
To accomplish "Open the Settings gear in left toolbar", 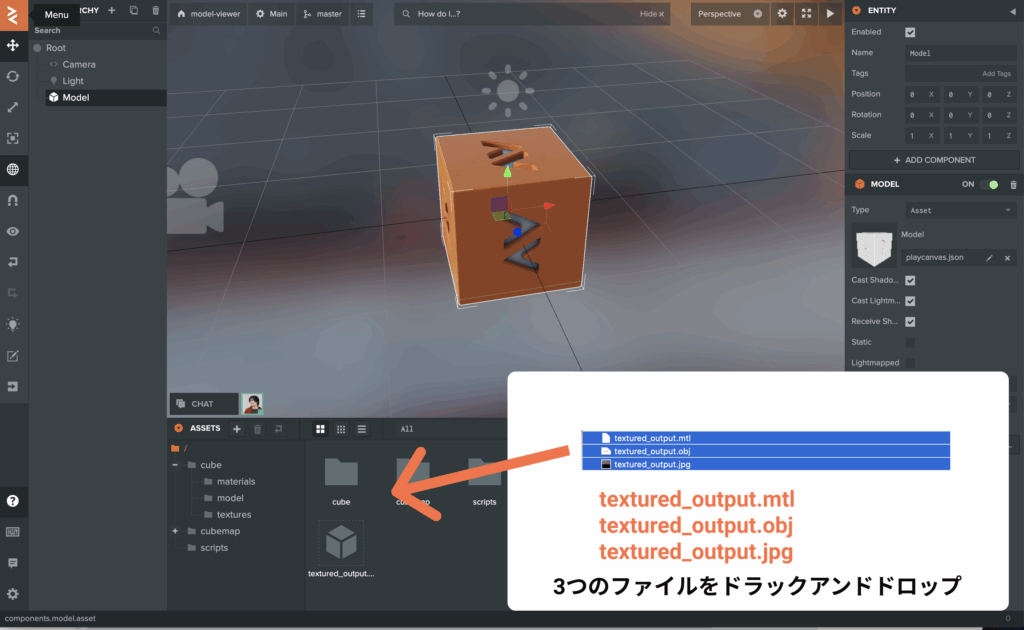I will pos(12,594).
